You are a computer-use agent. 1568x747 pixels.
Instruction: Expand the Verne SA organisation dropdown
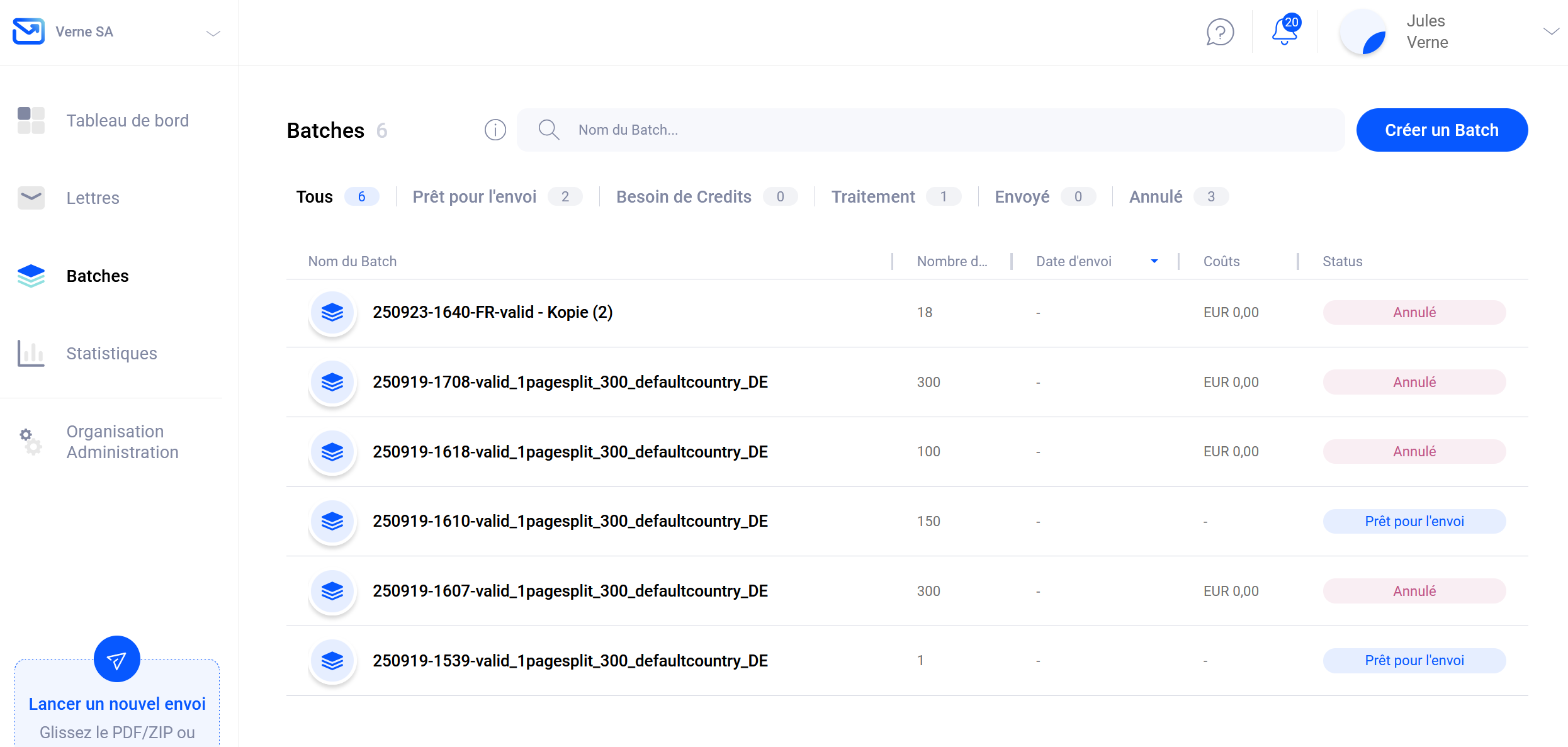[x=213, y=33]
